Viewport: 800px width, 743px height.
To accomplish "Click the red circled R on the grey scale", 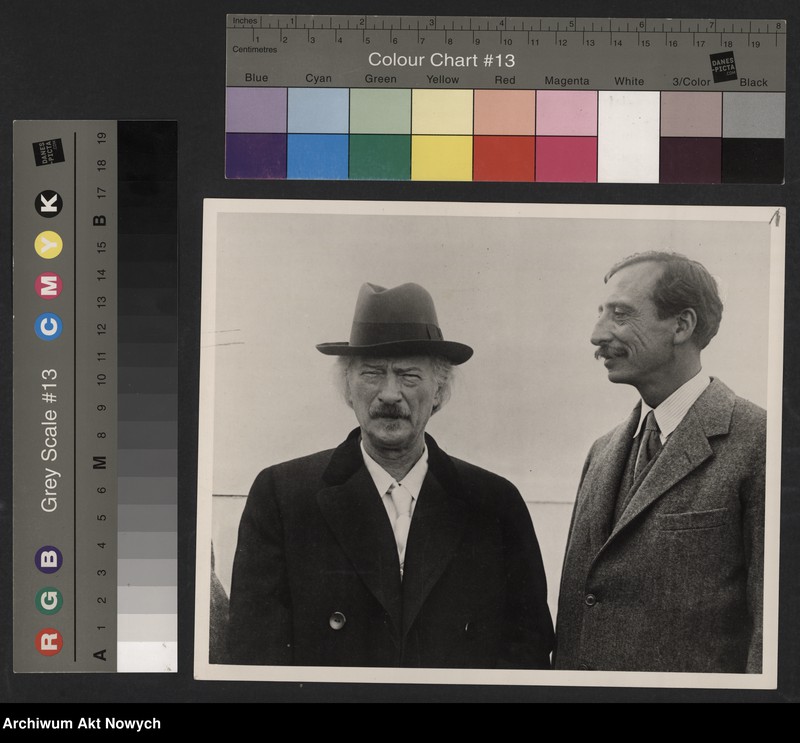I will (49, 642).
